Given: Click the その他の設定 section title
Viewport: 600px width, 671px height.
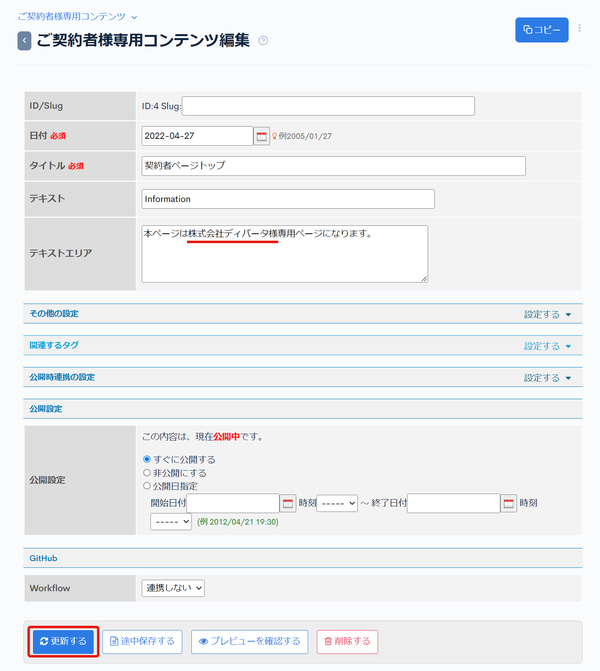Looking at the screenshot, I should [54, 314].
